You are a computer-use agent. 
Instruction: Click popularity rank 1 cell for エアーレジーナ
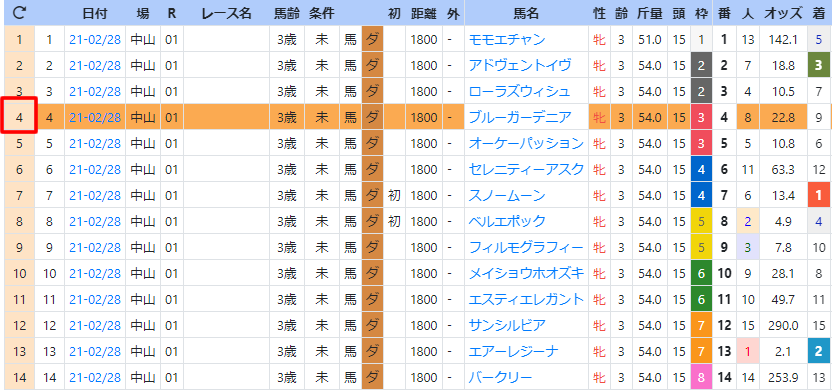click(748, 351)
